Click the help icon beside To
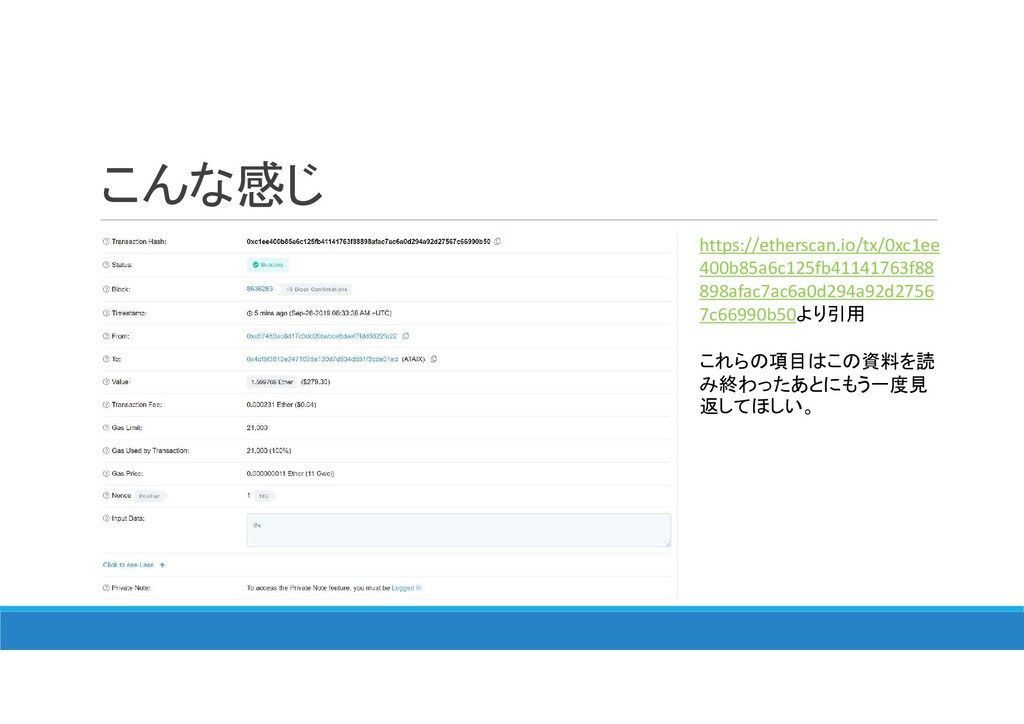Screen dimensions: 1024x724 click(x=106, y=359)
